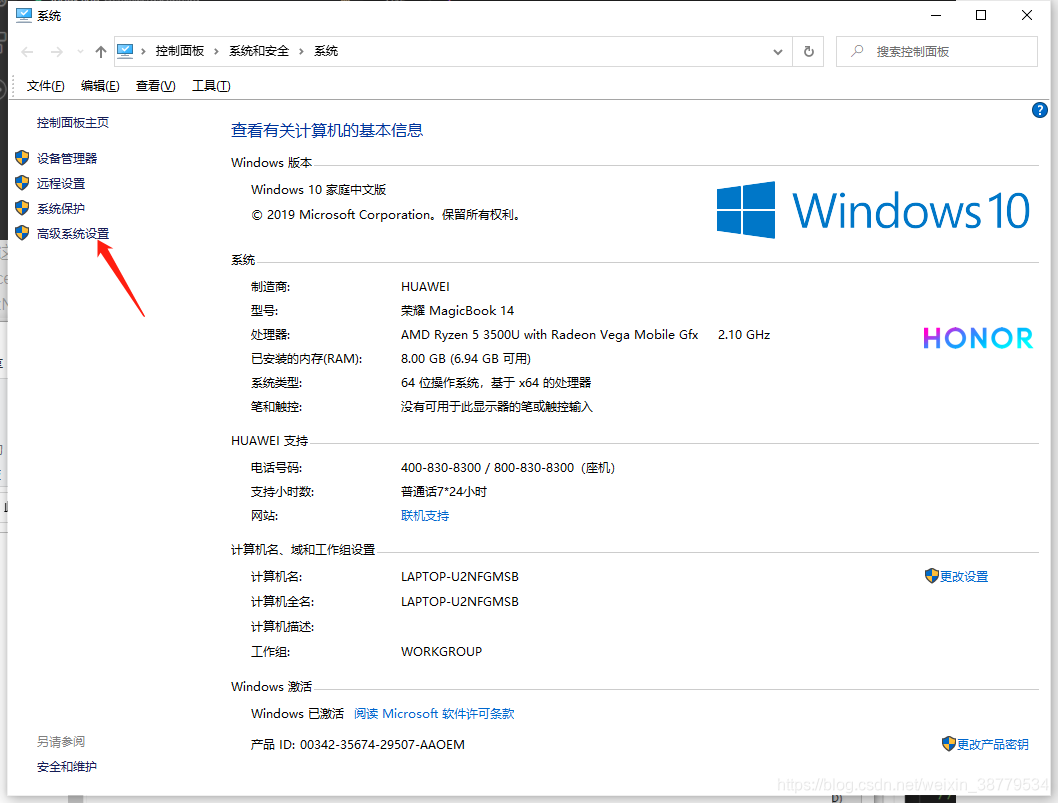
Task: Click the shield icon beside 远程设置
Action: click(22, 183)
